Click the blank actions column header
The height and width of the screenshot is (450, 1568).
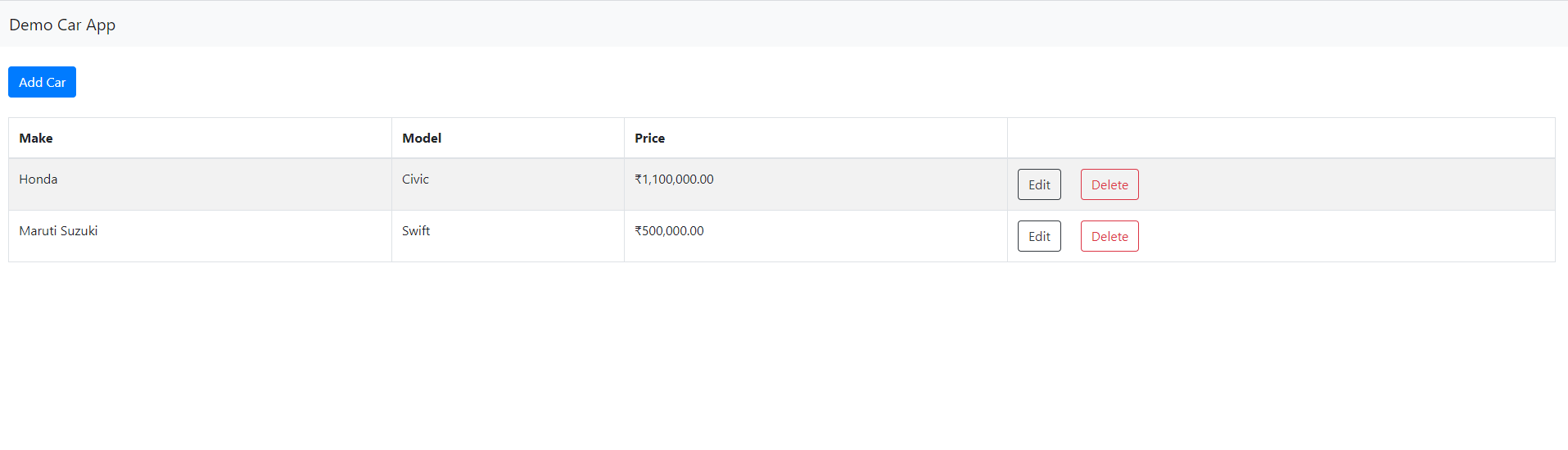1281,138
